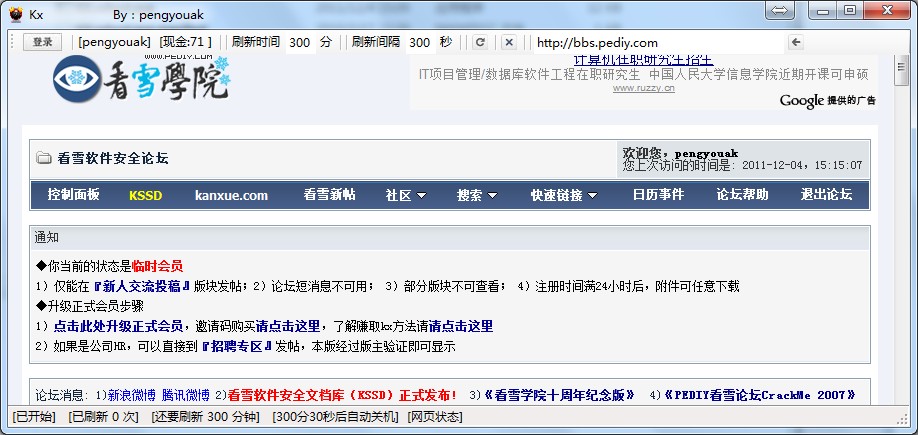
Task: Click the 『招聘专区』 link
Action: 237,346
